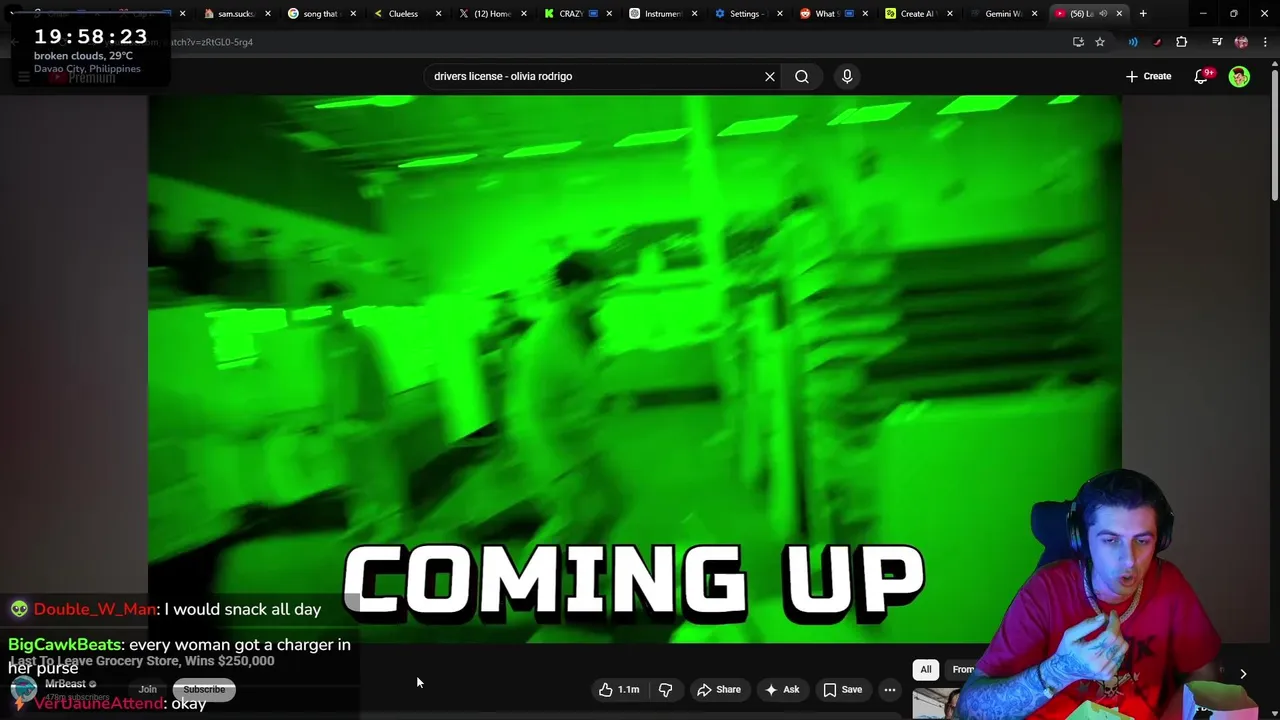Install app icon in address bar
The height and width of the screenshot is (720, 1280).
(1078, 42)
